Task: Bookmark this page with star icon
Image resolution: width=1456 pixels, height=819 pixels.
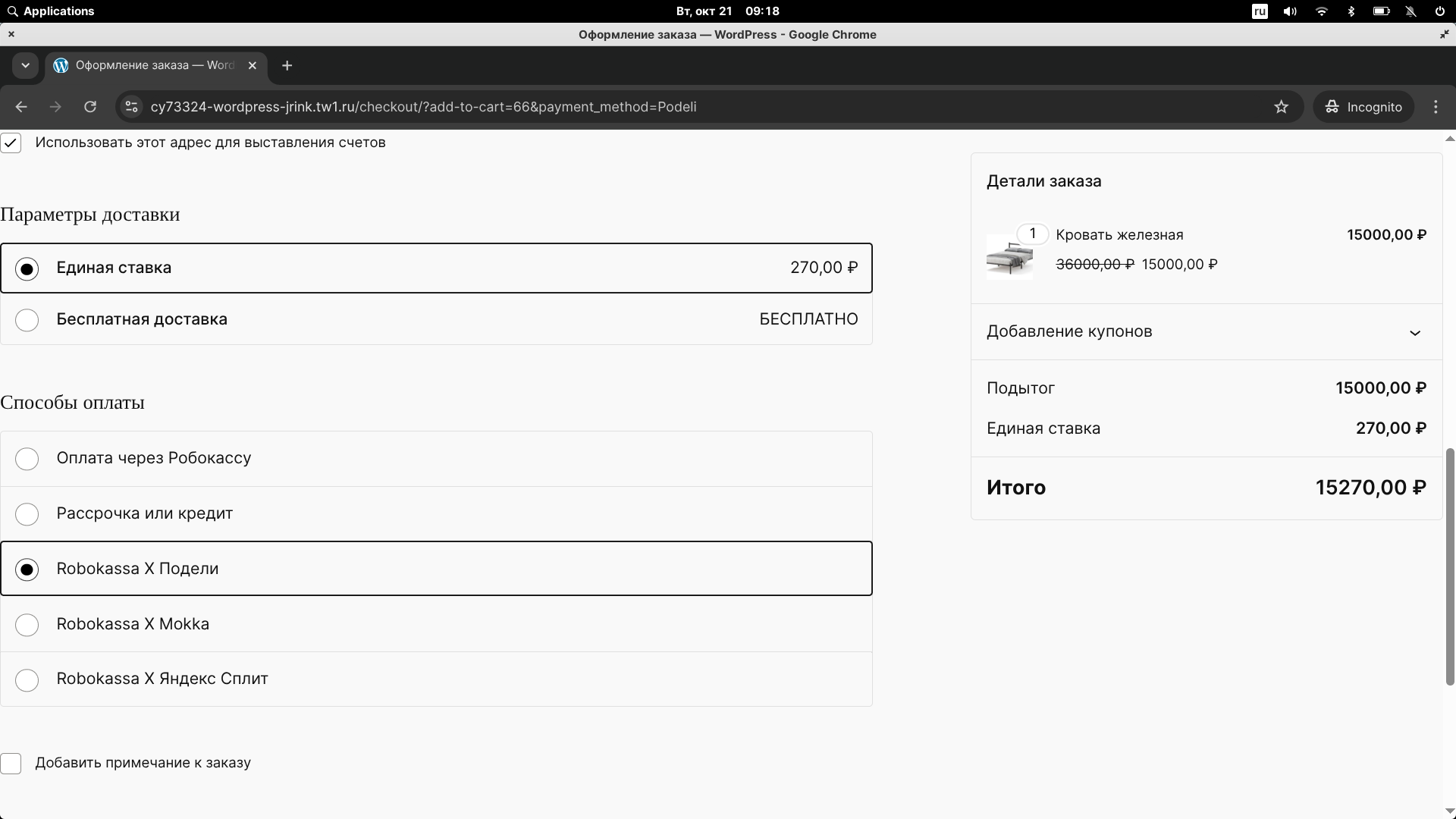Action: pos(1281,107)
